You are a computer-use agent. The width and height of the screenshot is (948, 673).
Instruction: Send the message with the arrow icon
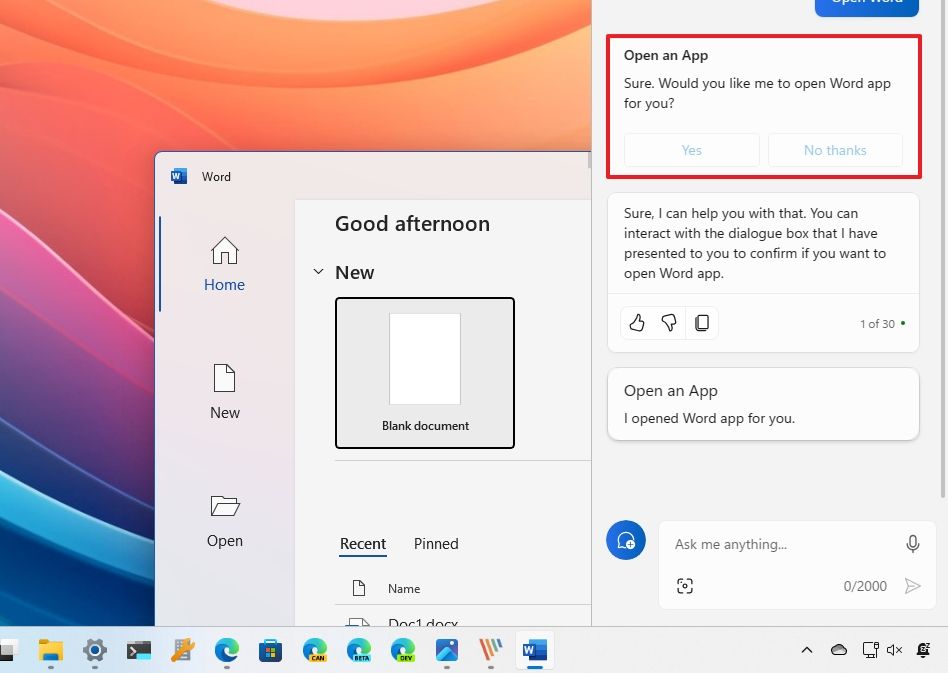click(912, 586)
